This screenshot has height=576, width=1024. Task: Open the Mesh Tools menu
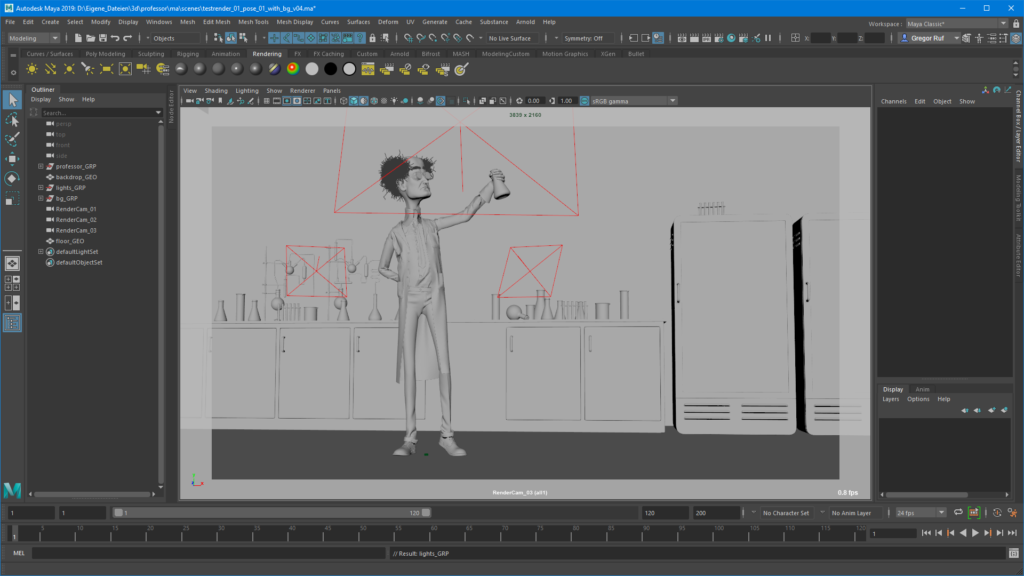253,22
